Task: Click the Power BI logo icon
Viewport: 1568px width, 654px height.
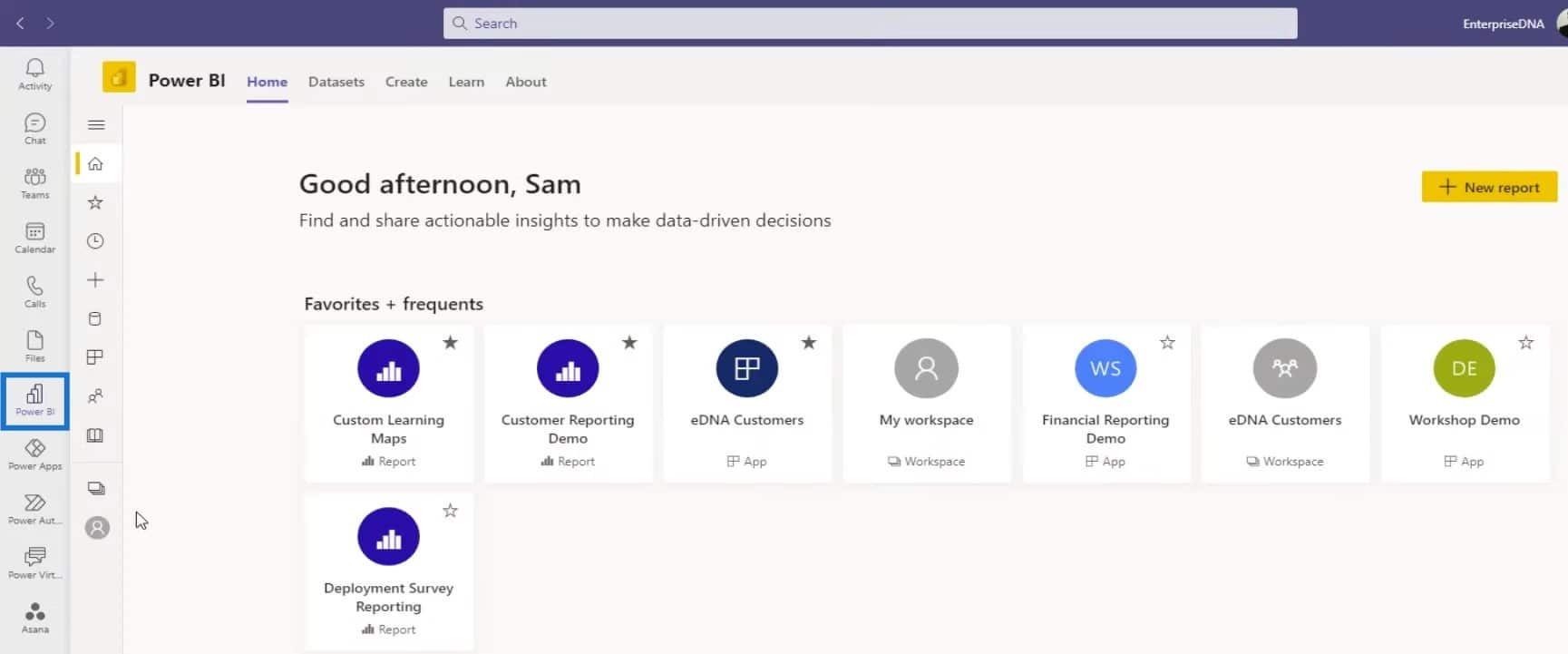Action: [x=119, y=78]
